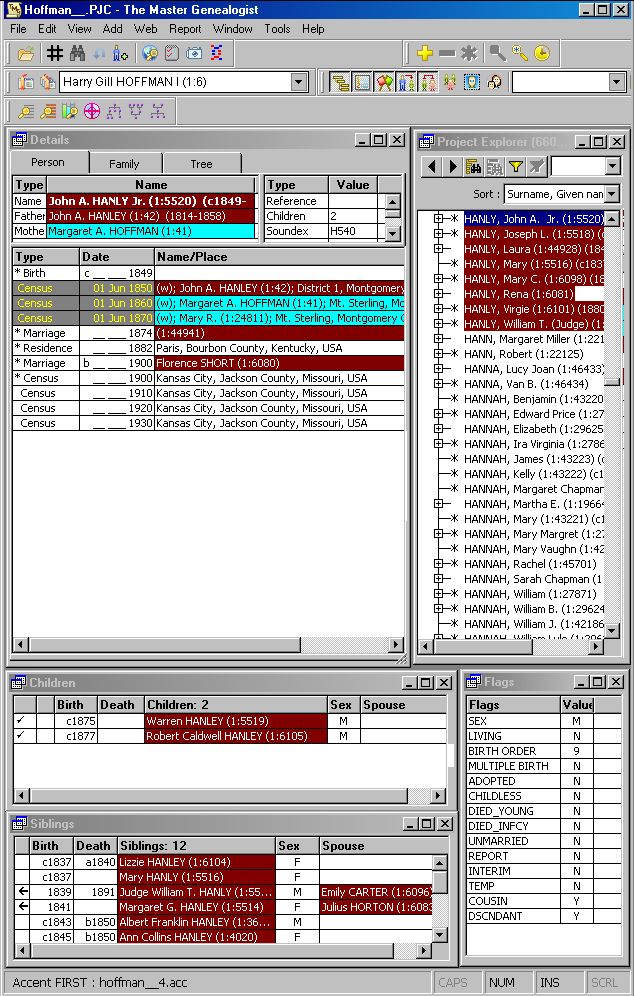Switch to the Tree tab
The image size is (634, 996).
(201, 164)
